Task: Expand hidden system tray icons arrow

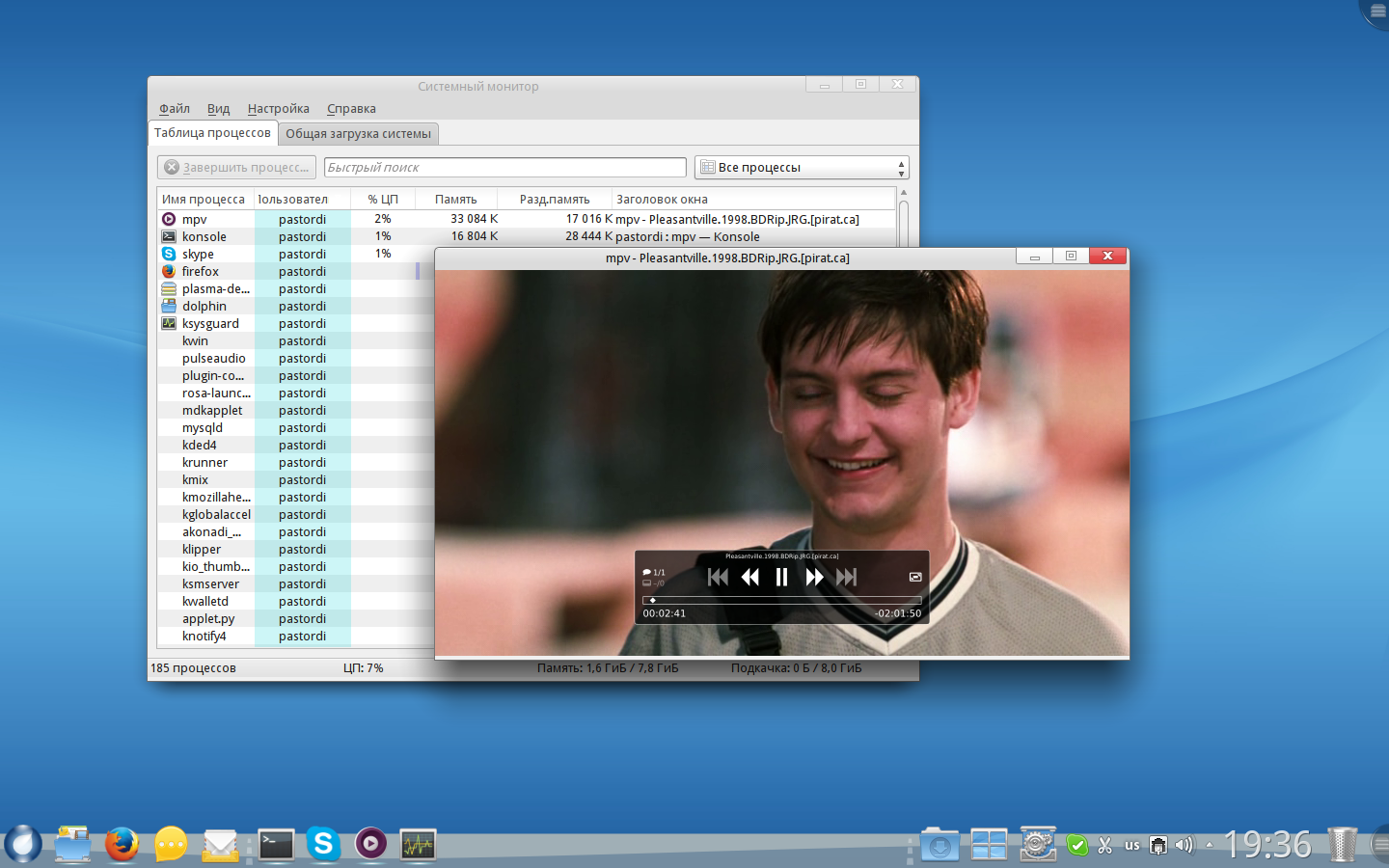Action: (x=1209, y=845)
